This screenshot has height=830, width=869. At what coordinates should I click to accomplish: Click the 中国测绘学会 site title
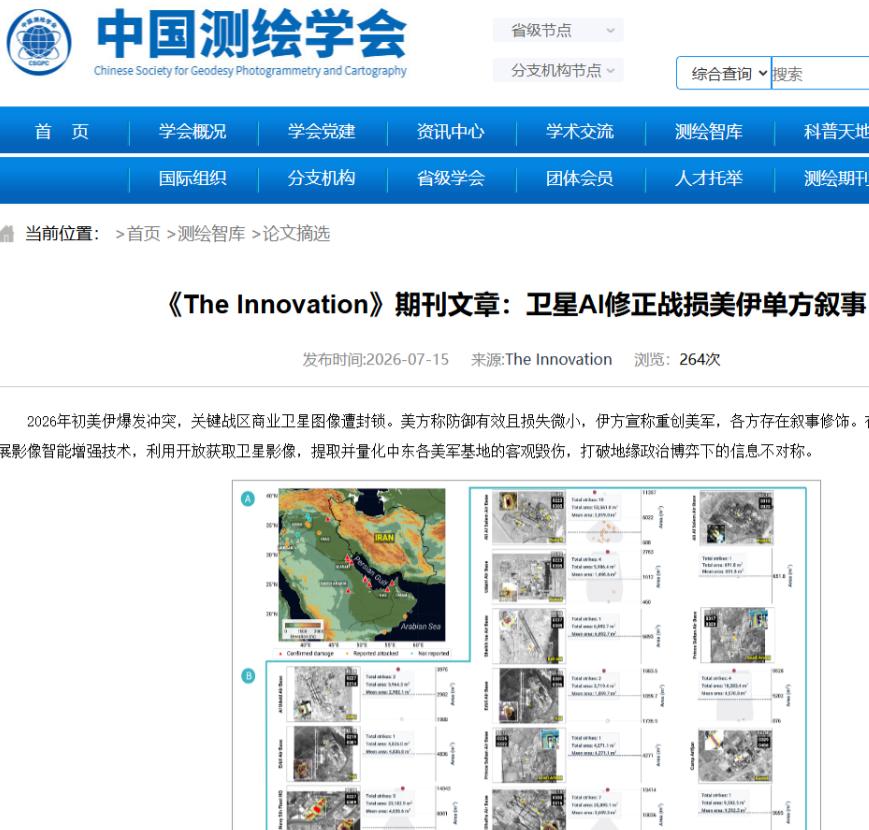click(x=252, y=33)
